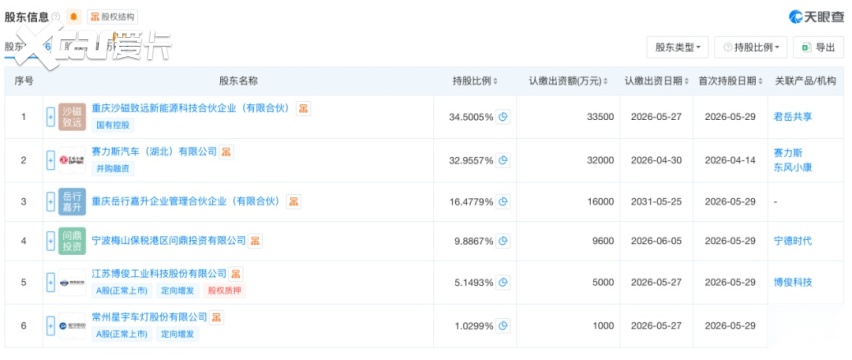
Task: Open the 持股比例 dropdown filter
Action: (x=751, y=47)
